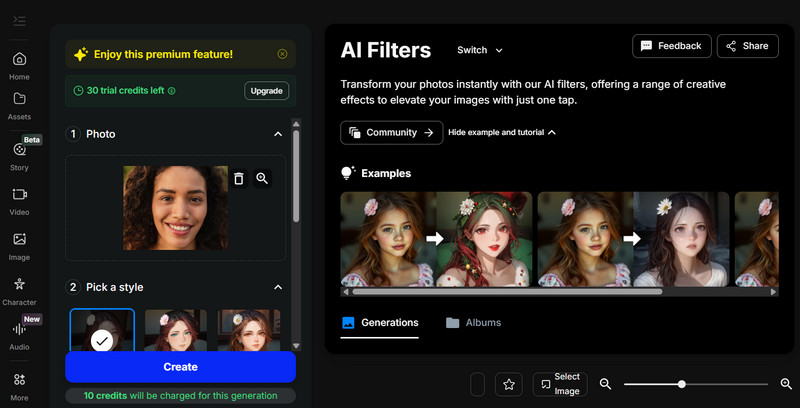Open Assets folder in the sidebar
The image size is (800, 408).
point(19,106)
